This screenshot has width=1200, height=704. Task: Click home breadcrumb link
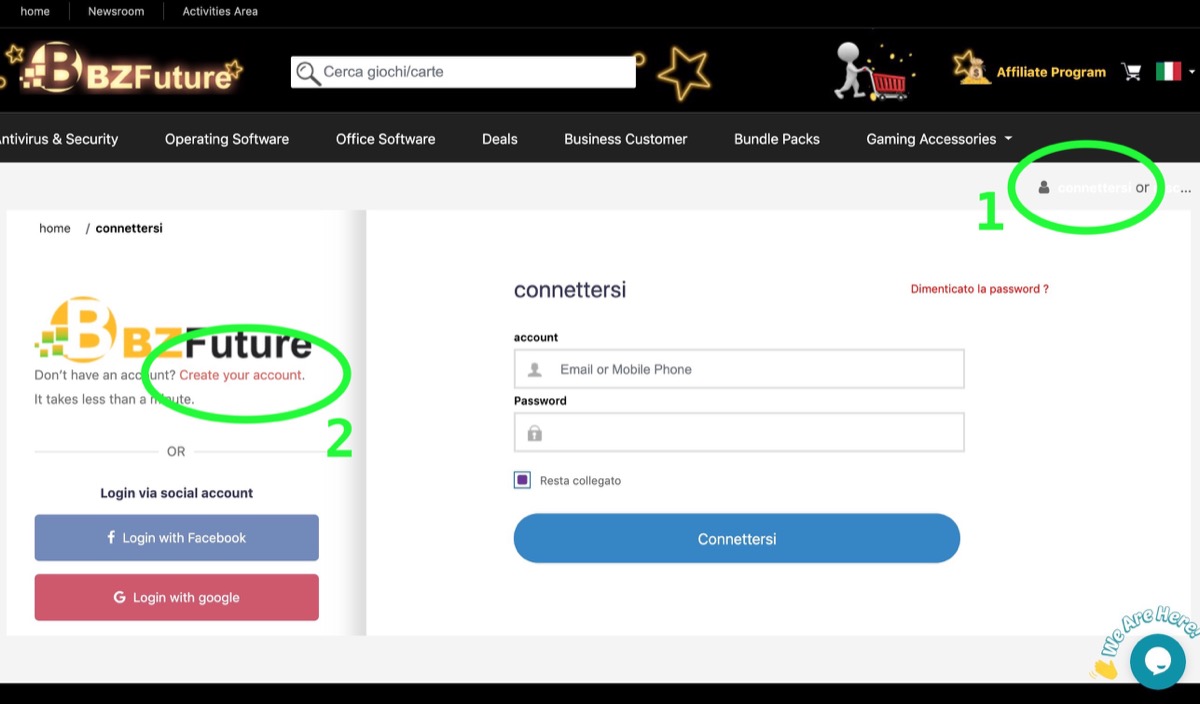pyautogui.click(x=55, y=228)
